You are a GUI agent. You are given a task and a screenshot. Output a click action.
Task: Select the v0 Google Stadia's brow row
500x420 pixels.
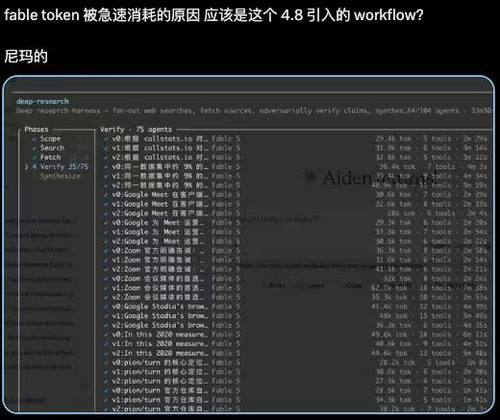pos(295,307)
